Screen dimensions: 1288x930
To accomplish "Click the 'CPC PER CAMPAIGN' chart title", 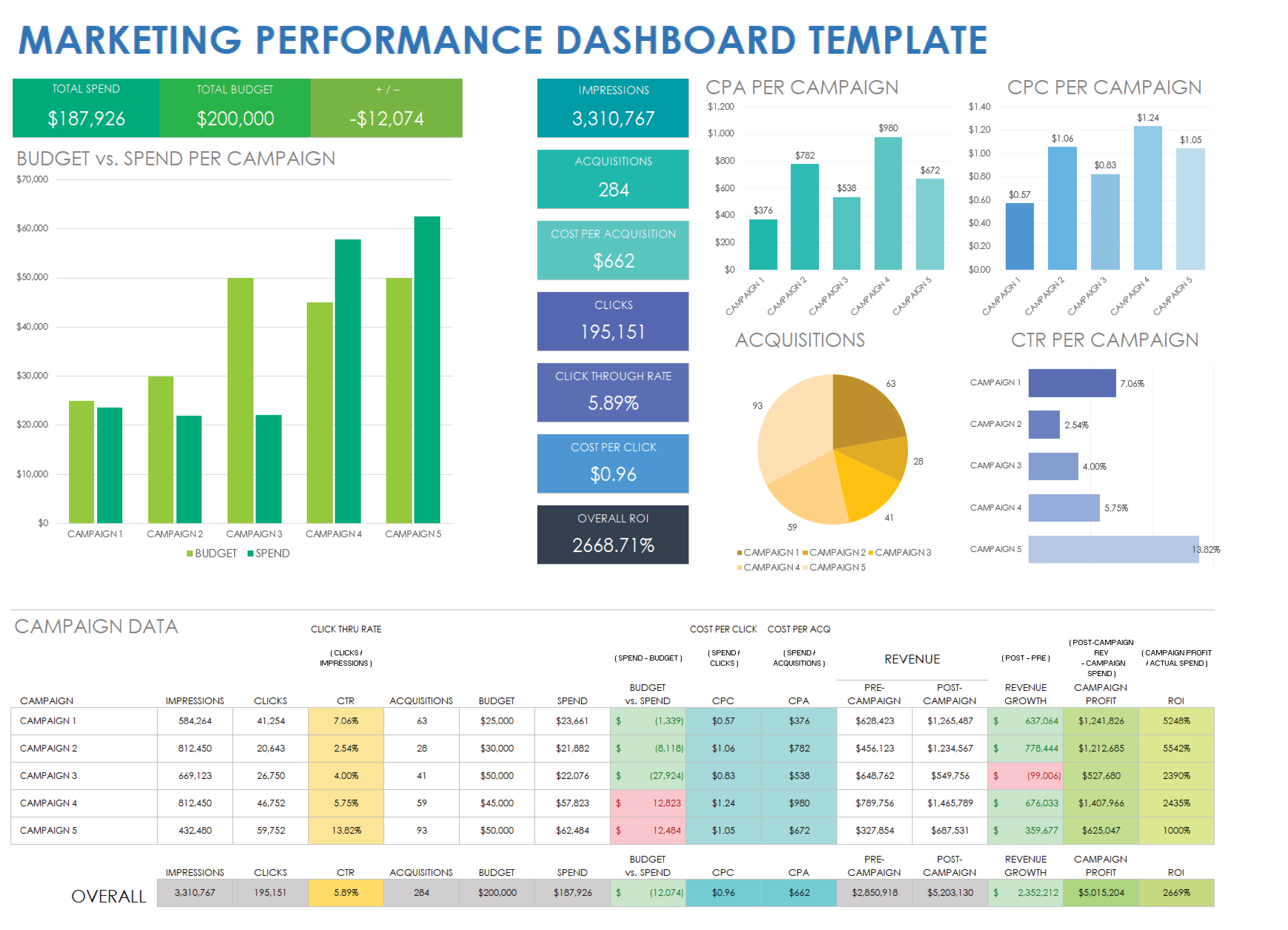I will point(1104,88).
